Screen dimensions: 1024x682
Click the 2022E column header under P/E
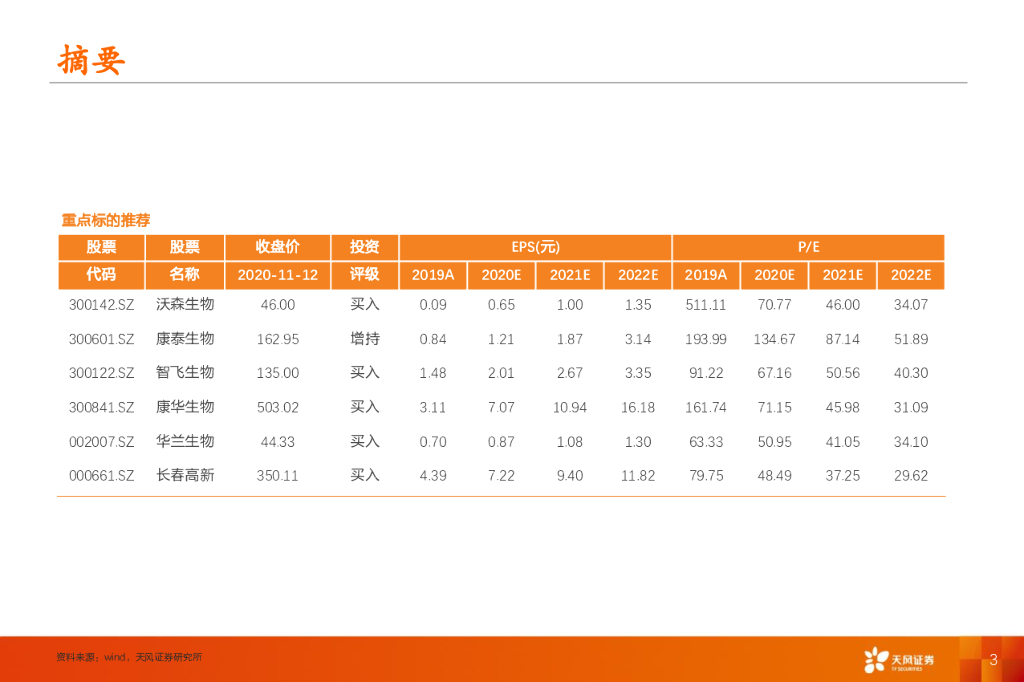point(911,275)
